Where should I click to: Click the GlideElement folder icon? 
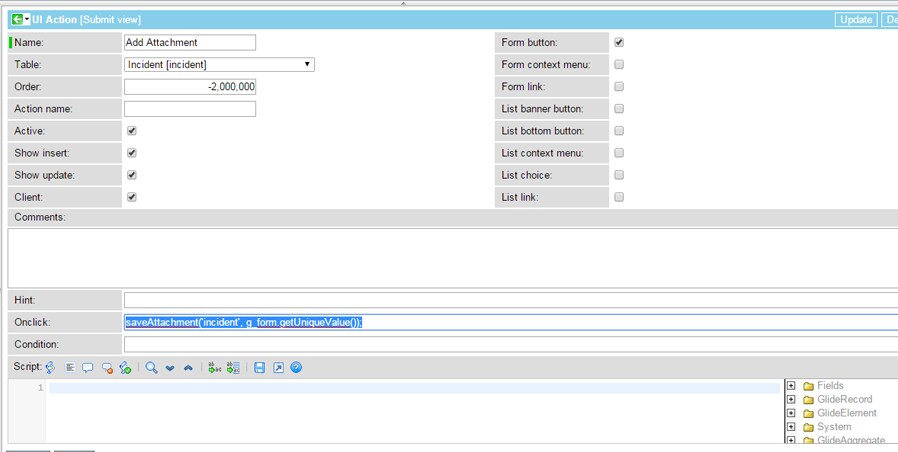click(x=809, y=414)
